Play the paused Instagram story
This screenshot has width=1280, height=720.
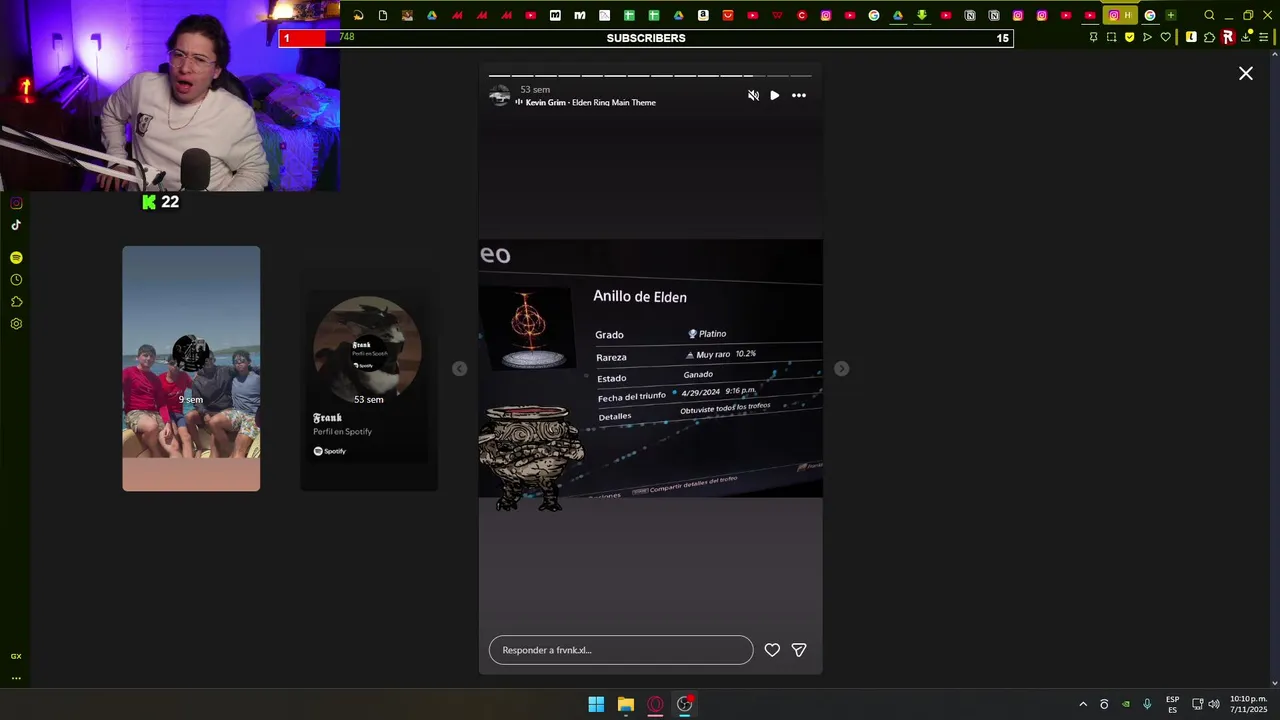point(774,96)
